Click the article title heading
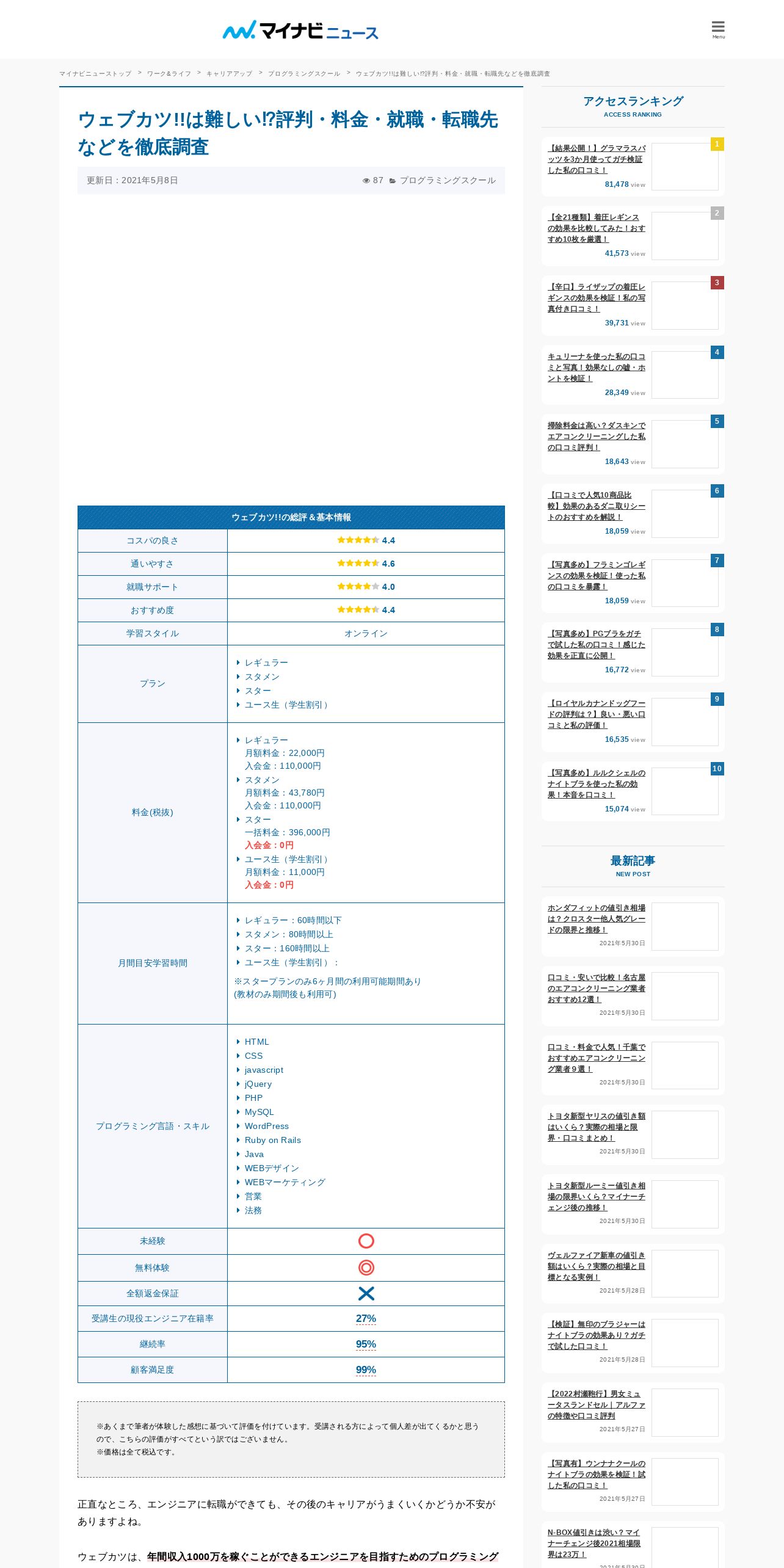 [x=288, y=133]
